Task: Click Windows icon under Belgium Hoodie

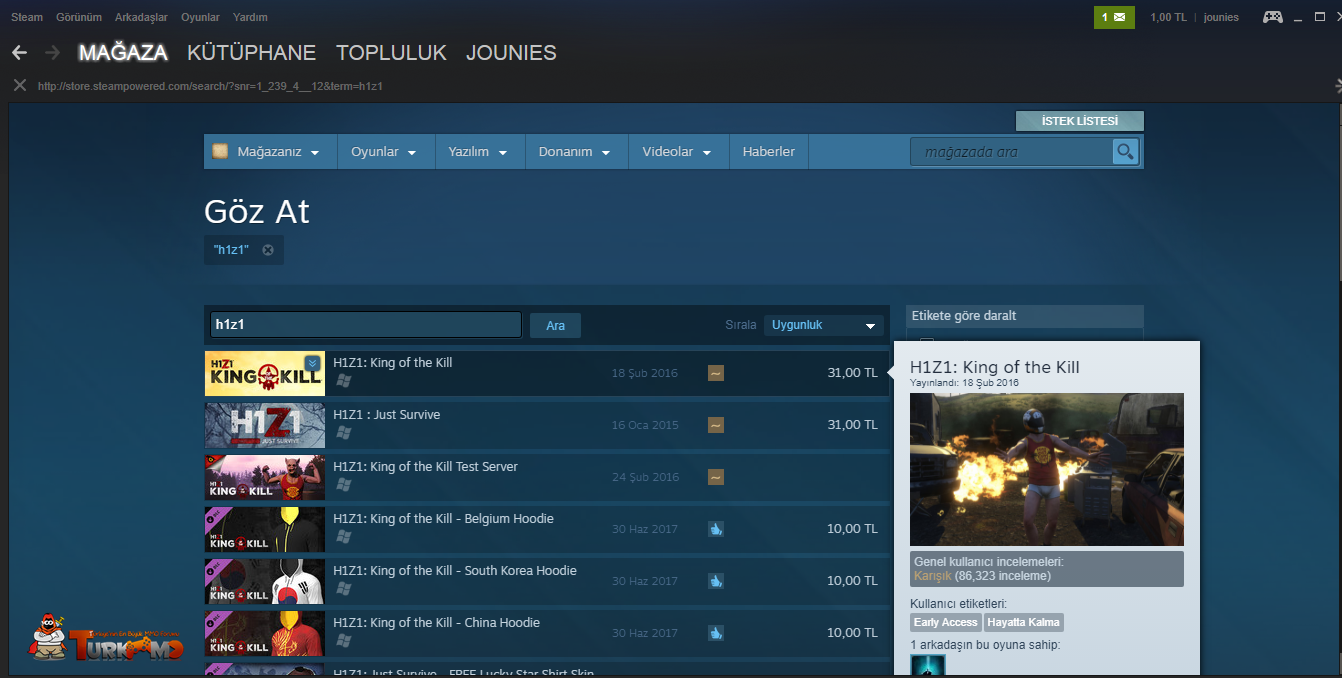Action: 344,537
